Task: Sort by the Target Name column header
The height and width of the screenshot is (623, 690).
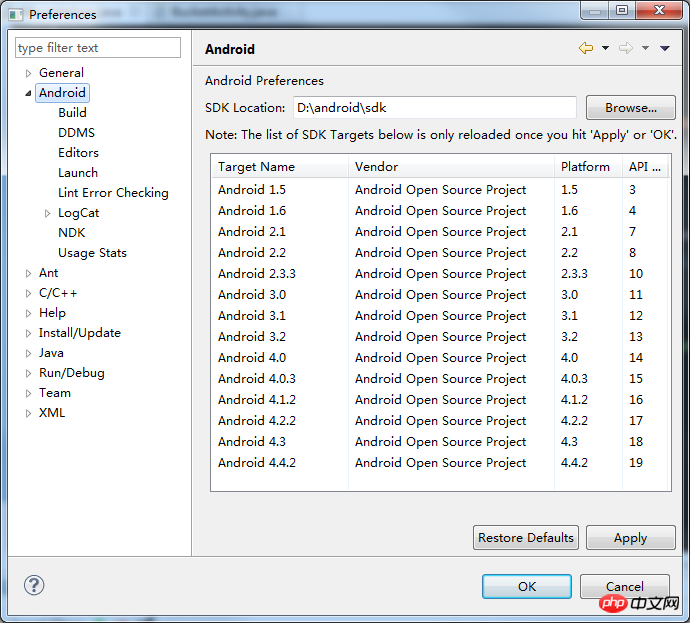Action: click(x=280, y=166)
